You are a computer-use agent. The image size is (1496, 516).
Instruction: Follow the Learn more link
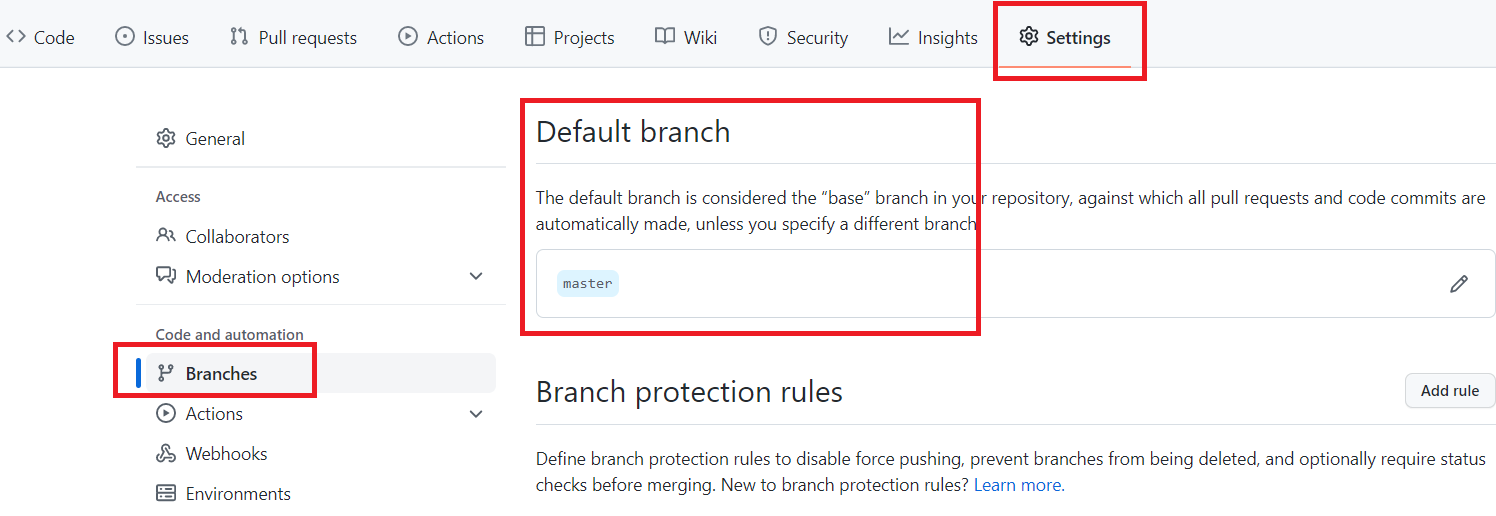pos(1019,485)
